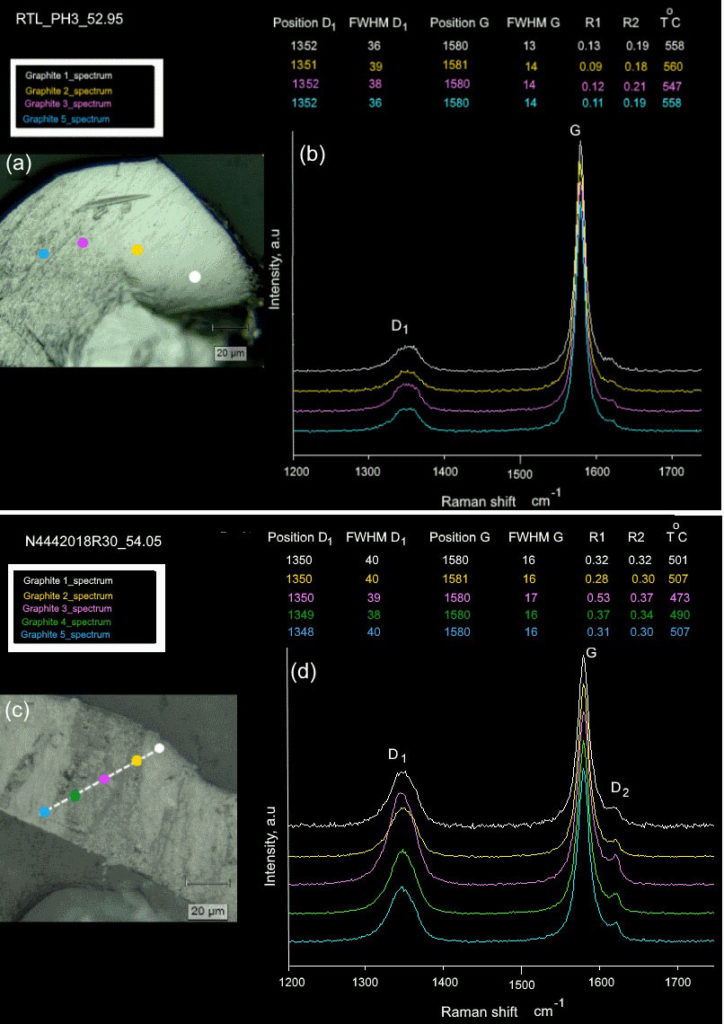
Task: Click the G peak label in plot (b)
Action: coord(575,131)
